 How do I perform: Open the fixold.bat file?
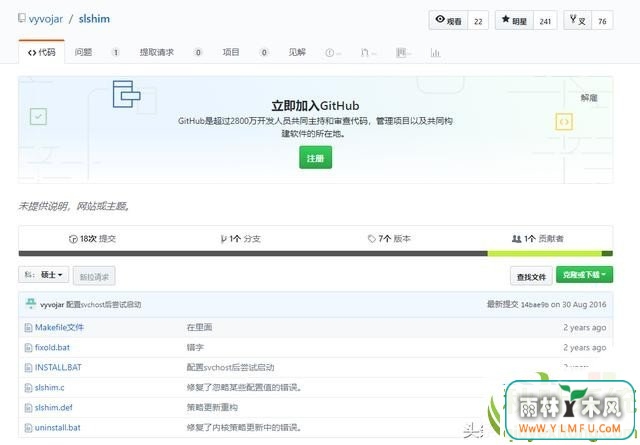coord(52,347)
